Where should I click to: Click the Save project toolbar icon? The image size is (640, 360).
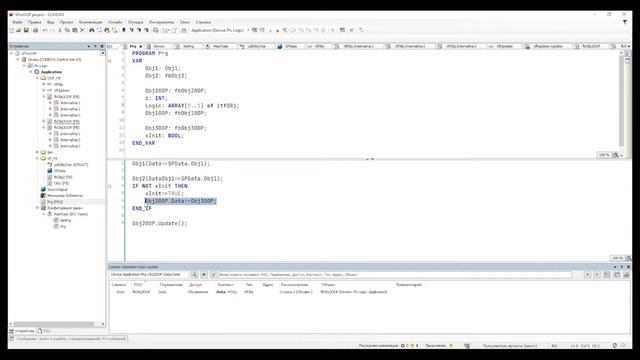tap(26, 30)
